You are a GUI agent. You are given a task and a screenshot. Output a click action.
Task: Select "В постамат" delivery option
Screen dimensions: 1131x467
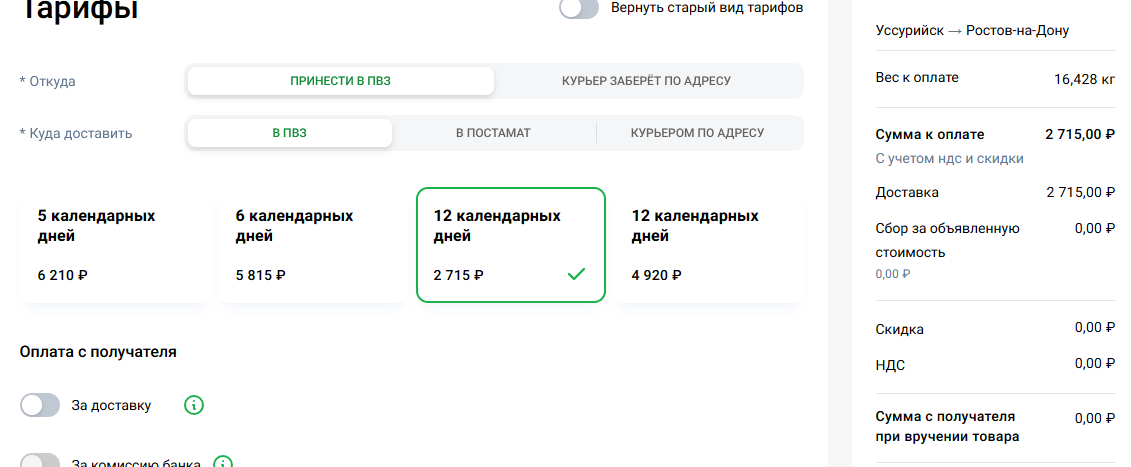493,133
